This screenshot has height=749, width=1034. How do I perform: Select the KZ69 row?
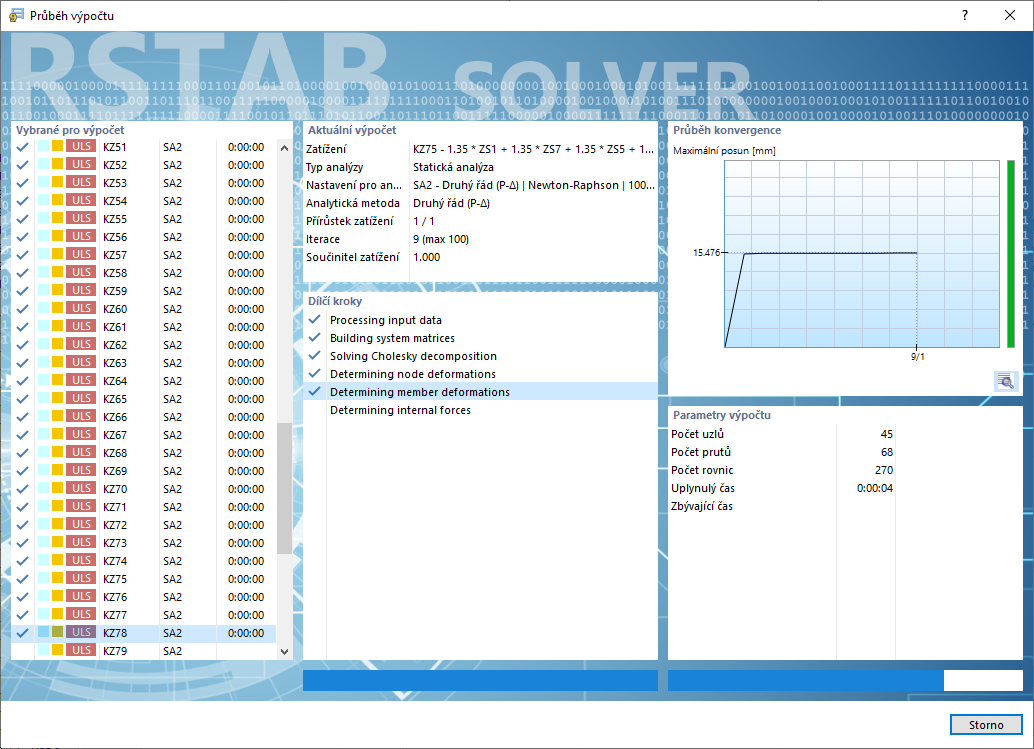coord(144,471)
